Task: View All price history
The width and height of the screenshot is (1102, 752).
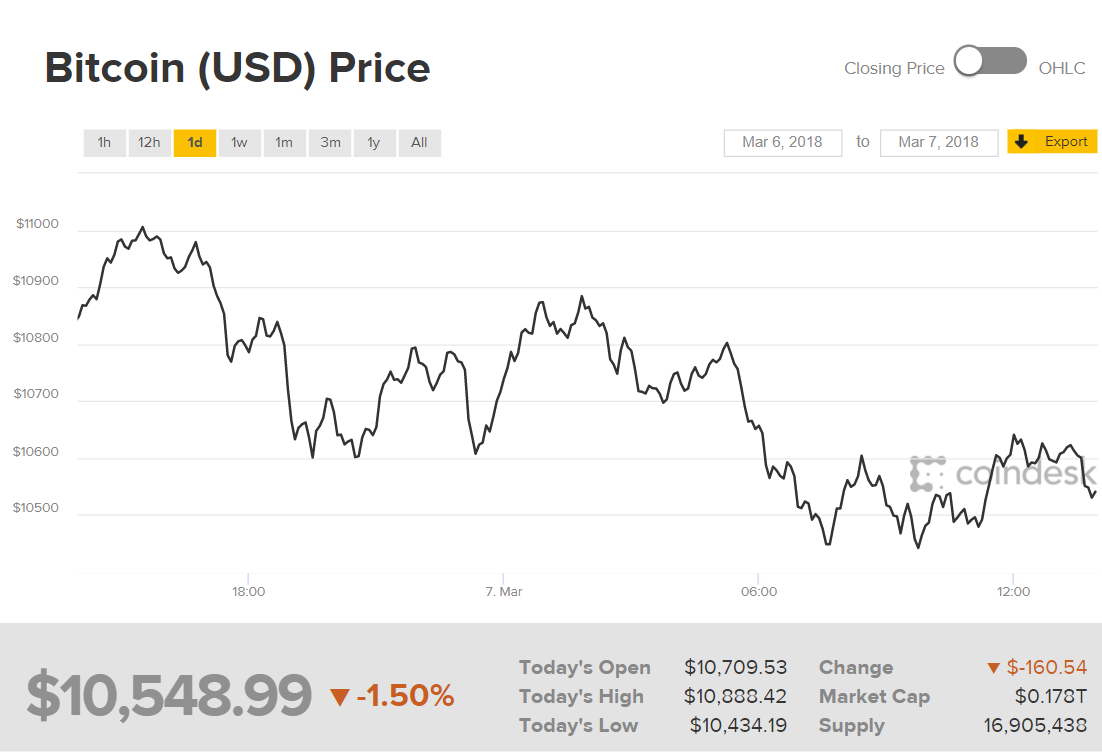Action: tap(419, 143)
